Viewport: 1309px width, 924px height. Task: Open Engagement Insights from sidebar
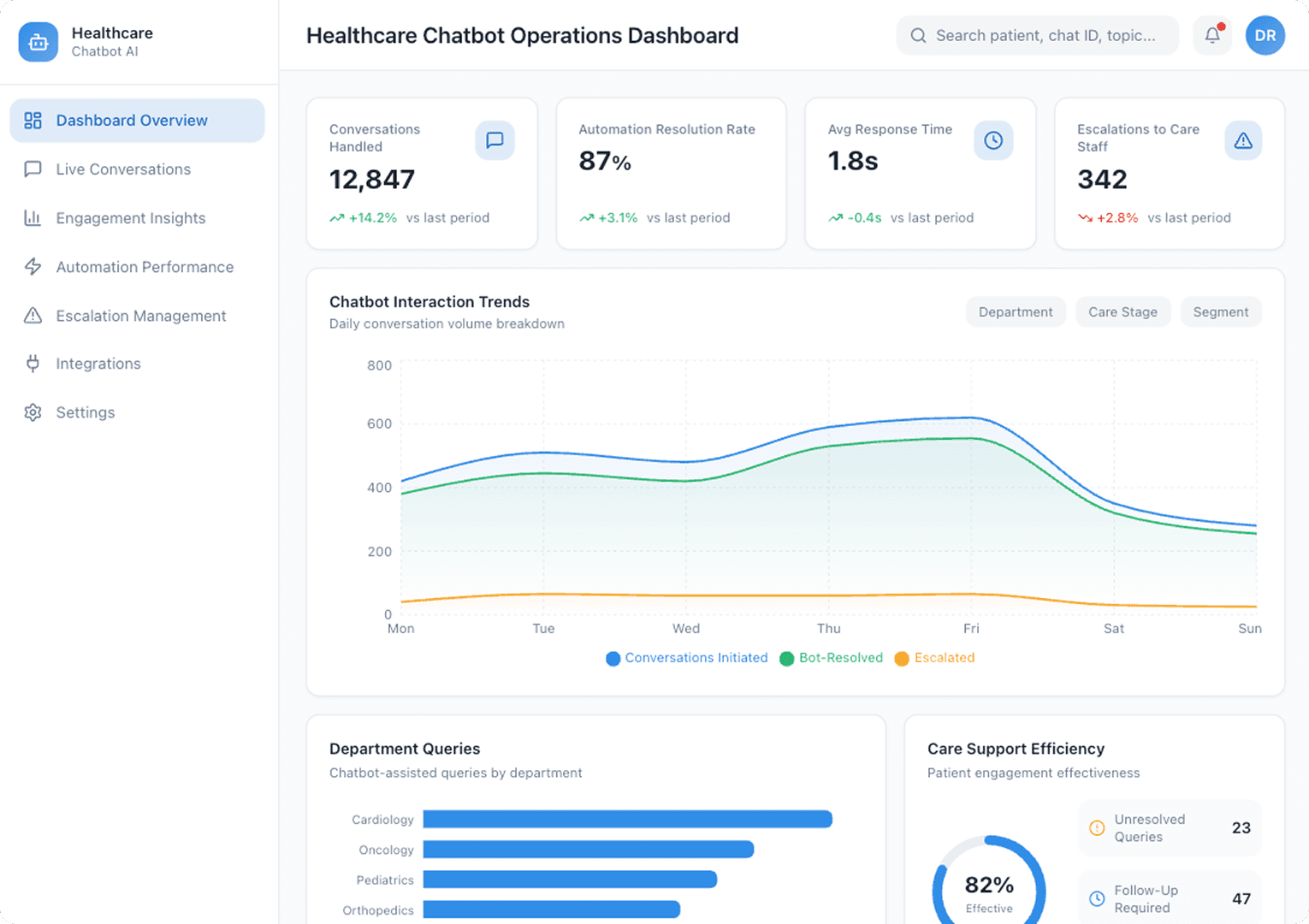(130, 218)
